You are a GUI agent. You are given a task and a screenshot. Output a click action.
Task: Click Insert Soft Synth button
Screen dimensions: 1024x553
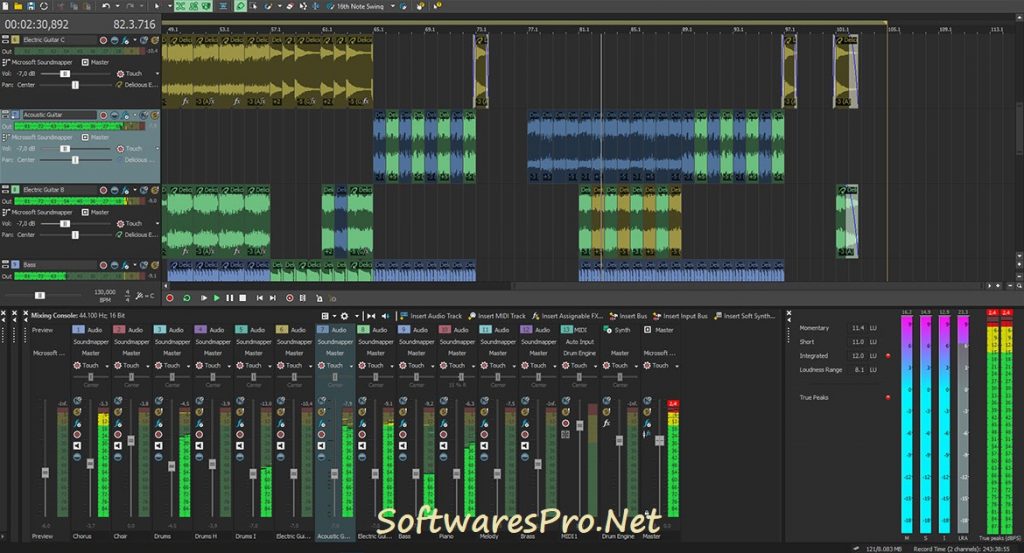point(744,316)
